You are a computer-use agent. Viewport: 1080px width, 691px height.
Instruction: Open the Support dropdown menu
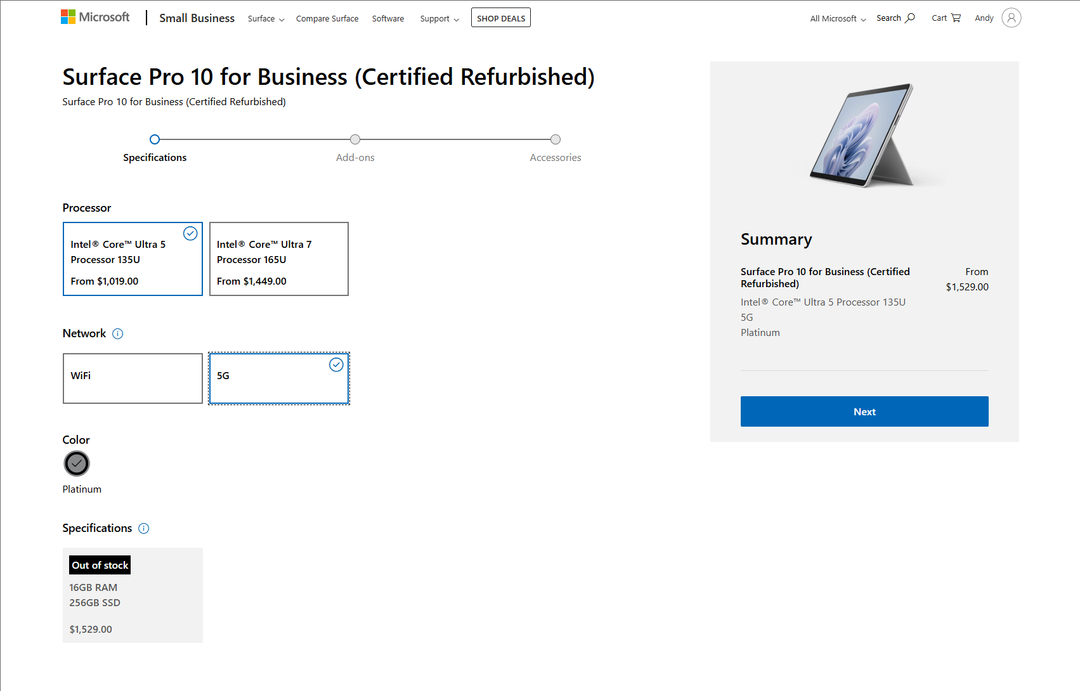439,18
